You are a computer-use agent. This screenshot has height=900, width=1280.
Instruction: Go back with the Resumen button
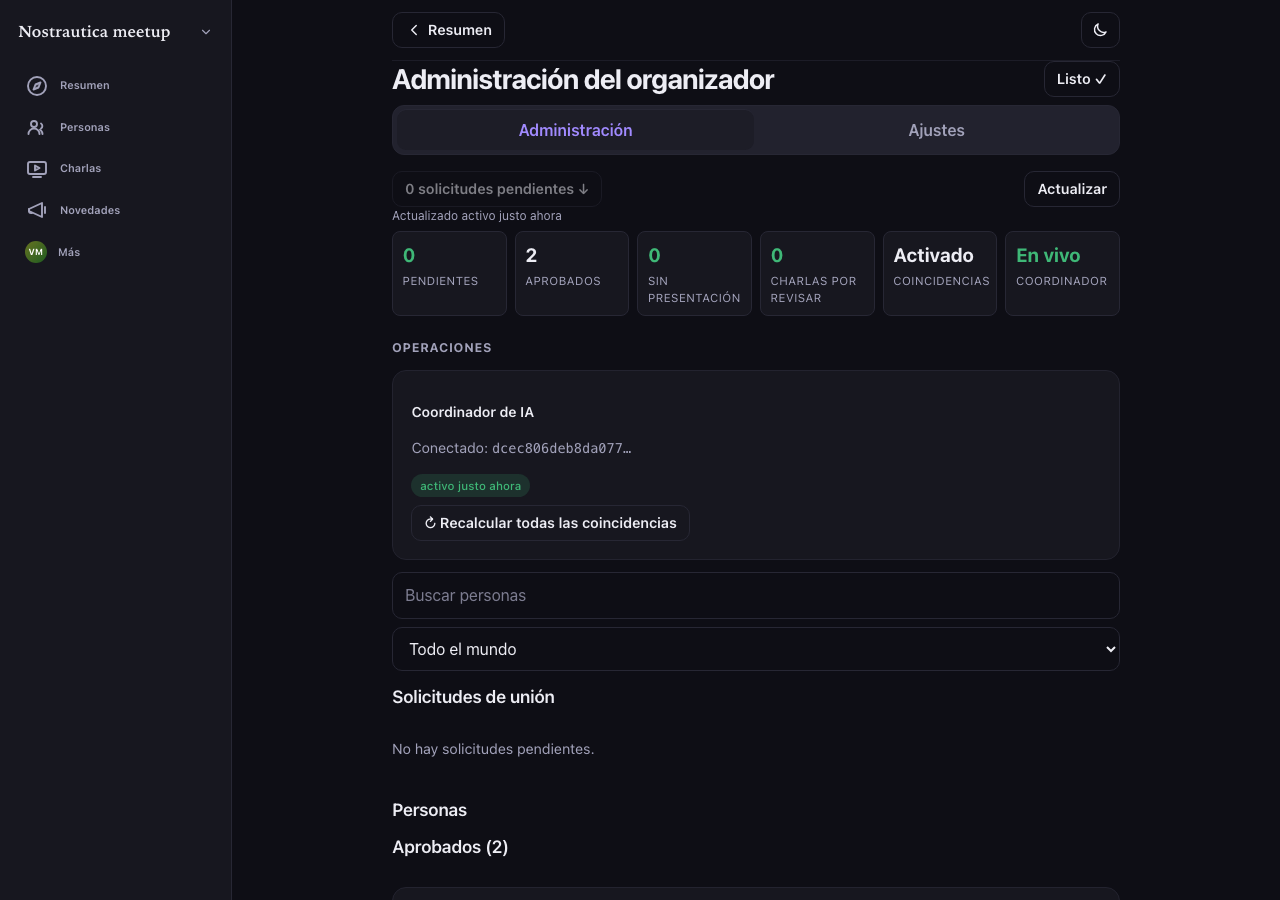click(x=448, y=30)
